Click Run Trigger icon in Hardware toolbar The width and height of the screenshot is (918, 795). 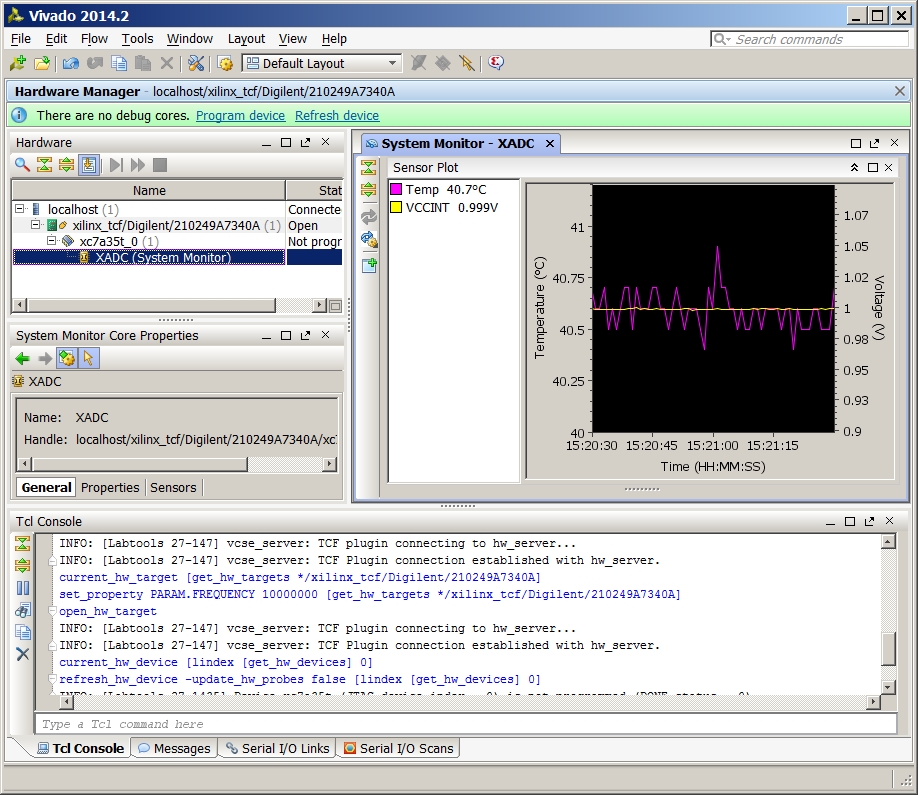(117, 165)
